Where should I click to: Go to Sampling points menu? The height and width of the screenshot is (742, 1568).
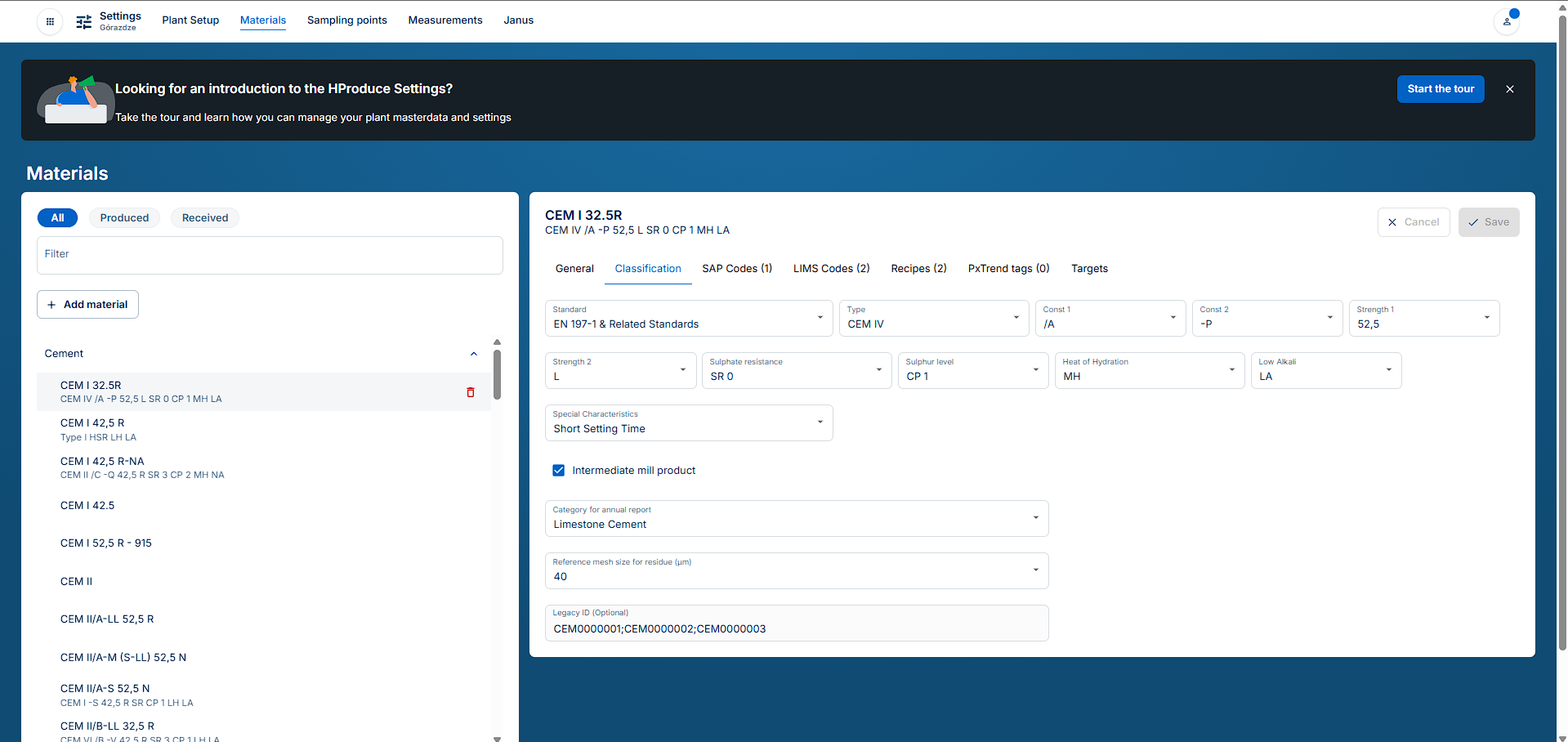coord(347,20)
